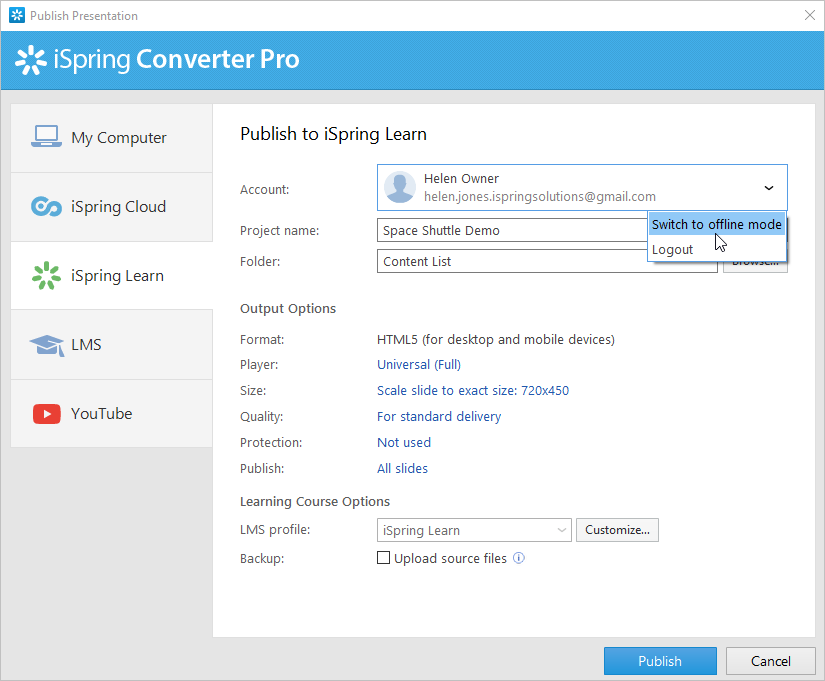The width and height of the screenshot is (825, 681).
Task: Click the My Computer laptop icon
Action: coord(46,136)
